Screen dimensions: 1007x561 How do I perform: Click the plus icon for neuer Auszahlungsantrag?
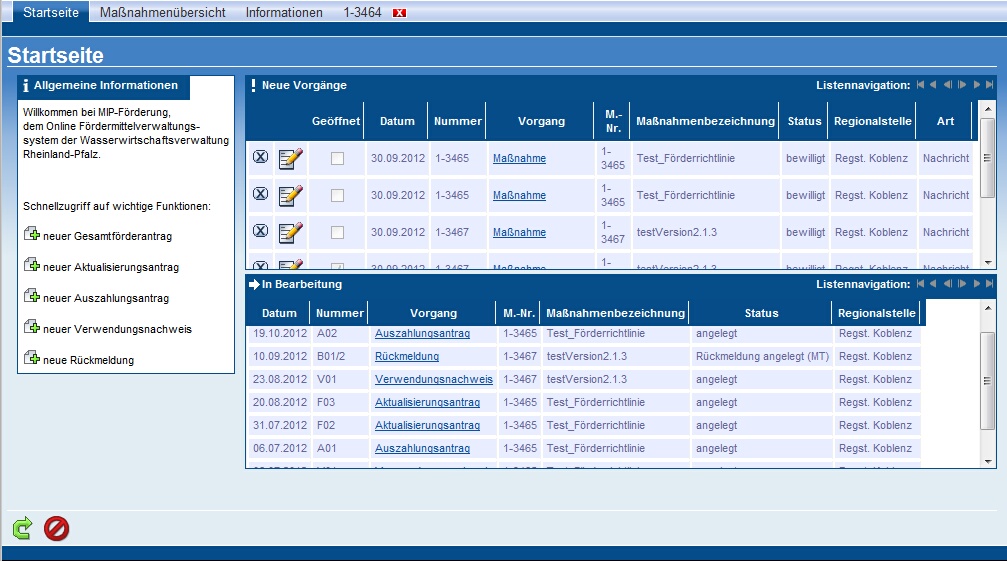31,295
